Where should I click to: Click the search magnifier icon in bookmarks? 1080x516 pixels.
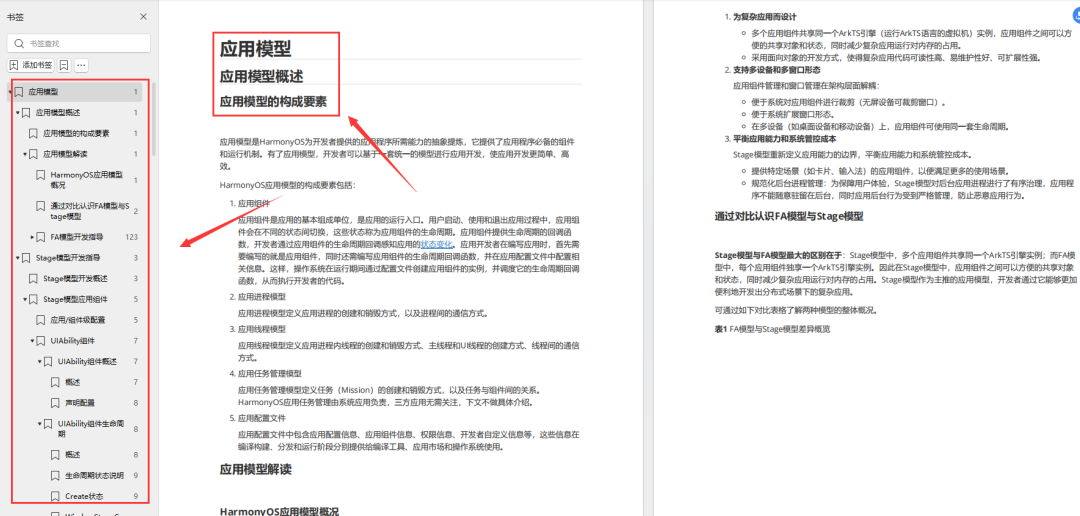(19, 43)
